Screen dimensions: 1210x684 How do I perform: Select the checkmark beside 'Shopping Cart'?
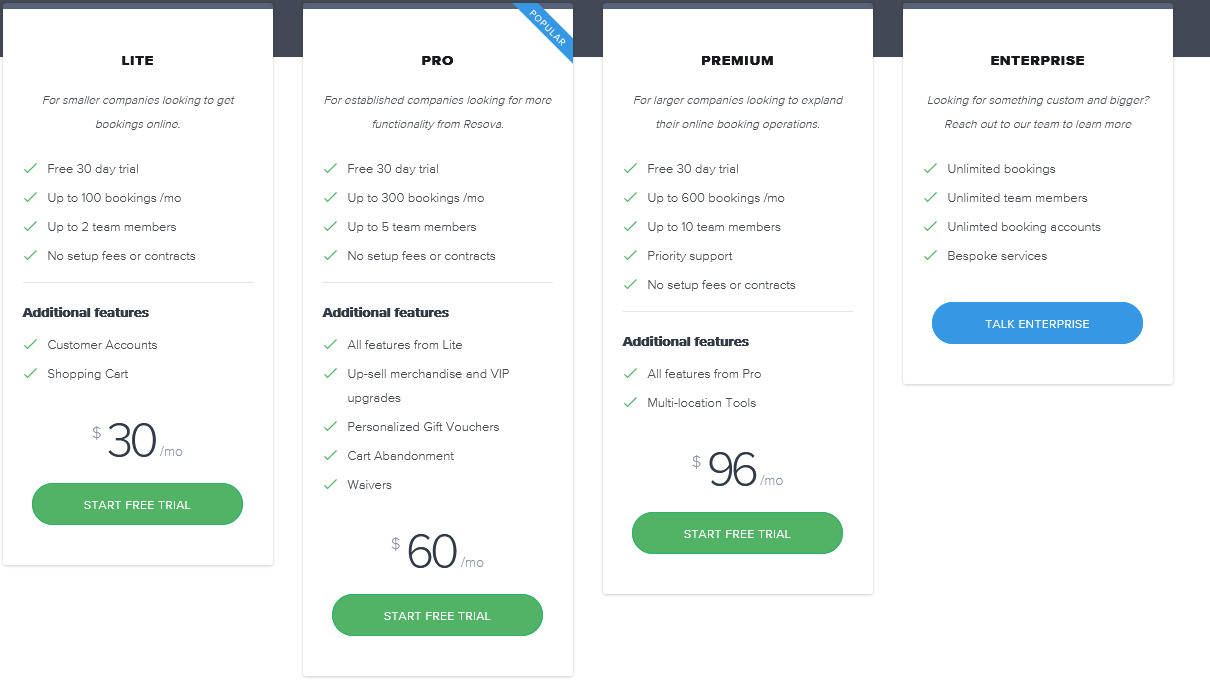[31, 374]
